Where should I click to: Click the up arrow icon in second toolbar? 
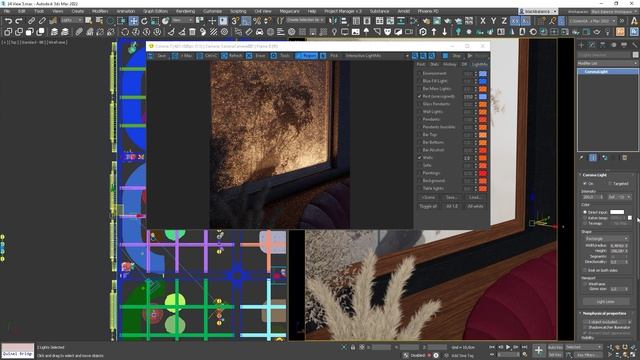point(434,31)
